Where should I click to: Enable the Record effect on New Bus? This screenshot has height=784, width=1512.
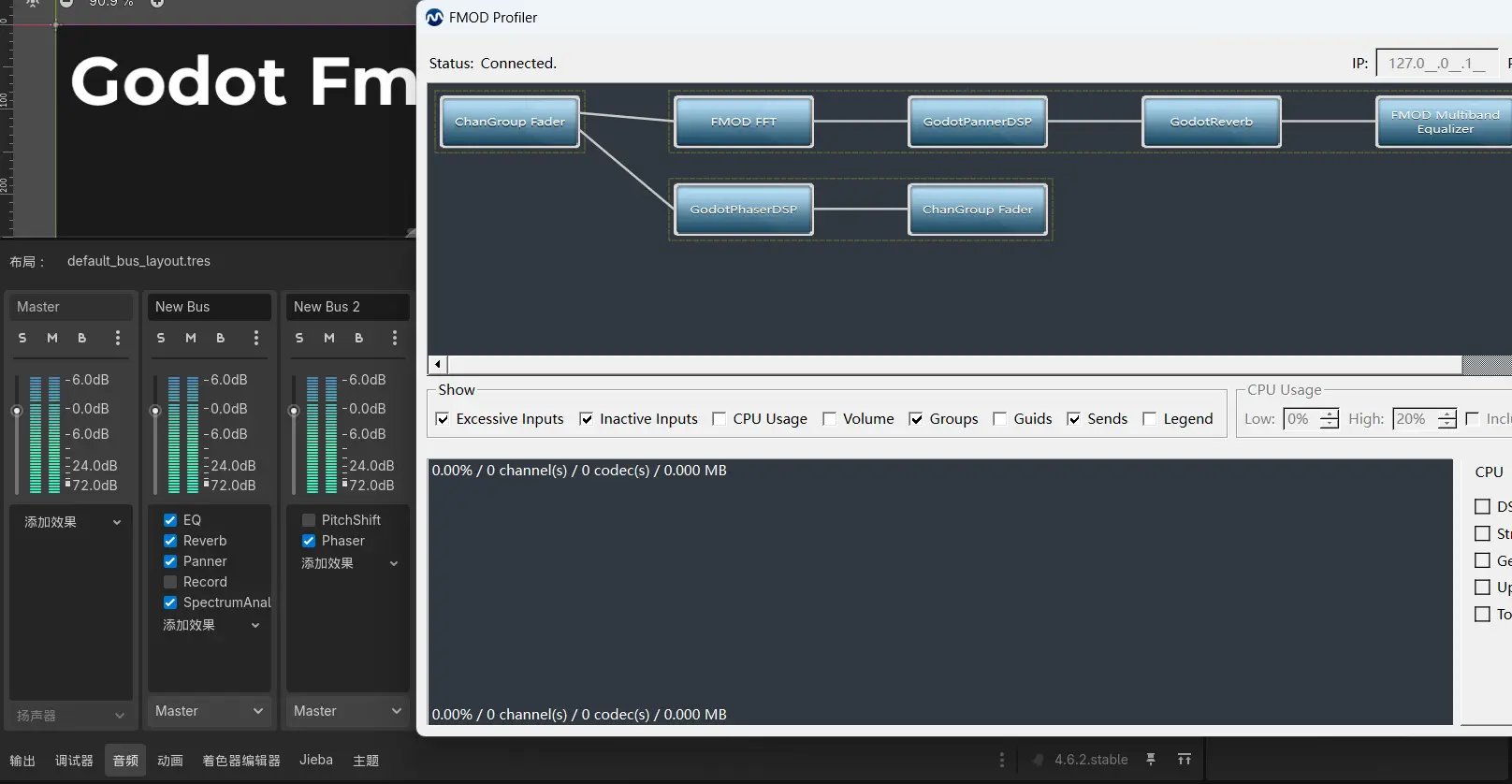[x=170, y=582]
